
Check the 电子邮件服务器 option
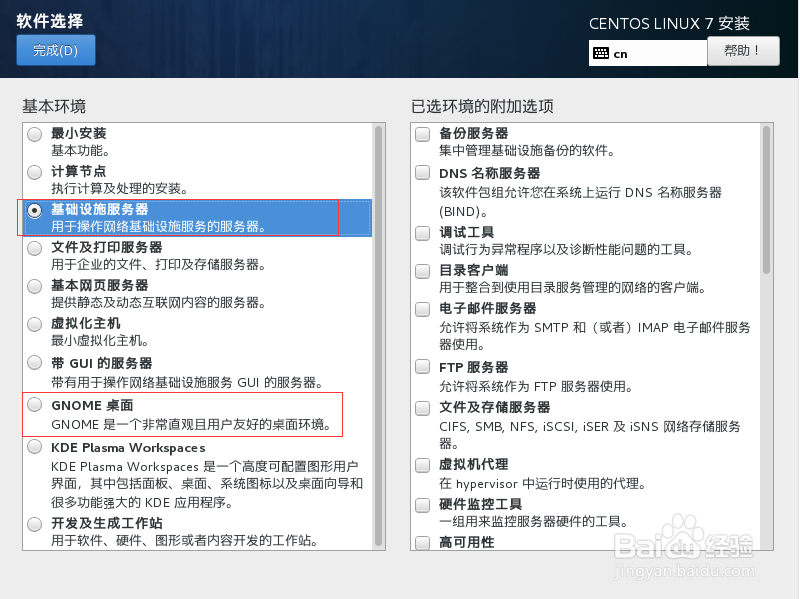coord(422,309)
